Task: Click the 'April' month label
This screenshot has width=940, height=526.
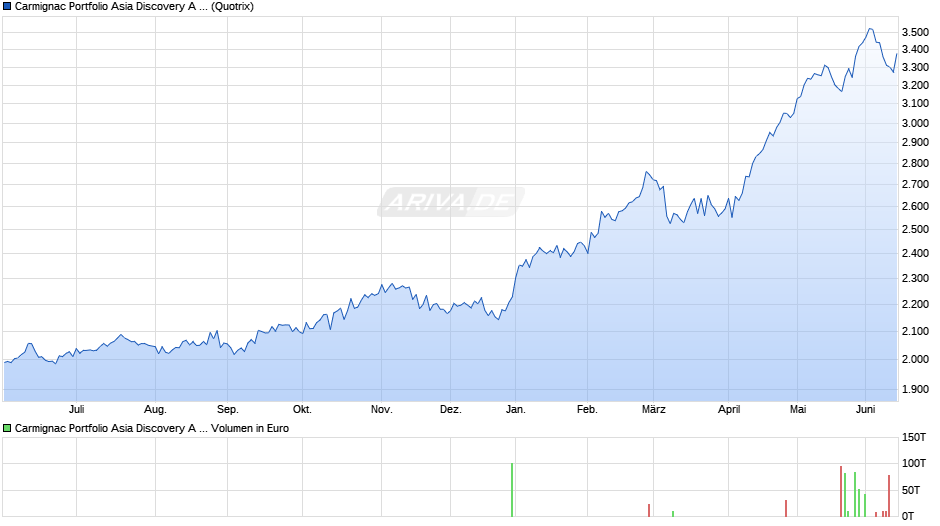Action: pos(729,409)
